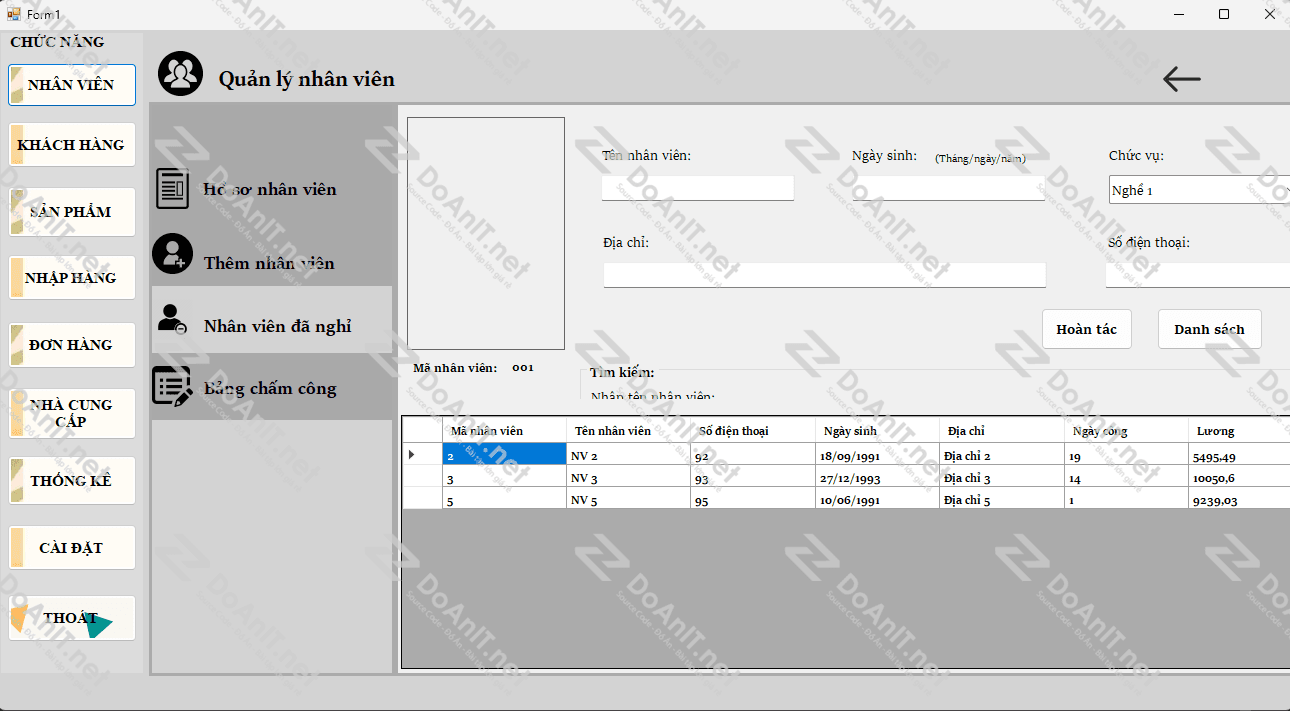
Task: Switch to the KHÁCH HÀNG section
Action: pyautogui.click(x=72, y=145)
